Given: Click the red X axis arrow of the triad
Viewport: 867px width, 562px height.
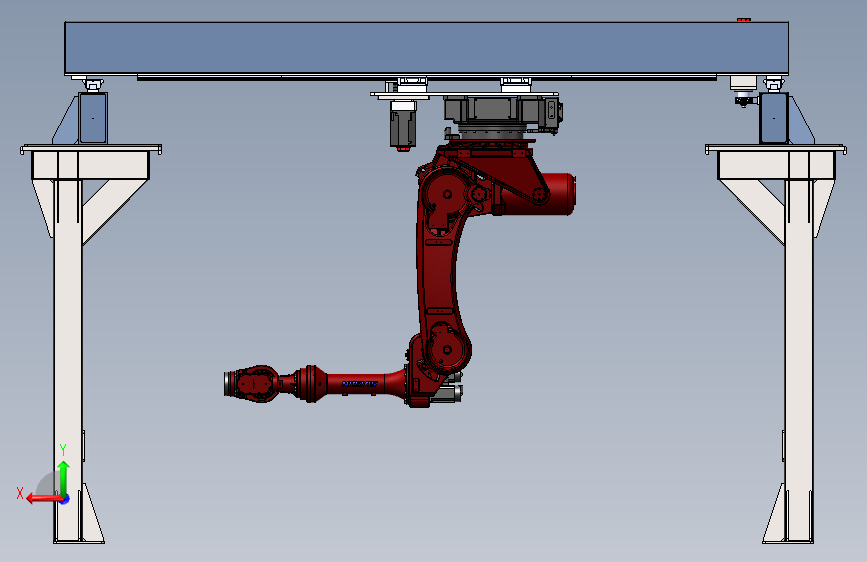Looking at the screenshot, I should [x=43, y=499].
